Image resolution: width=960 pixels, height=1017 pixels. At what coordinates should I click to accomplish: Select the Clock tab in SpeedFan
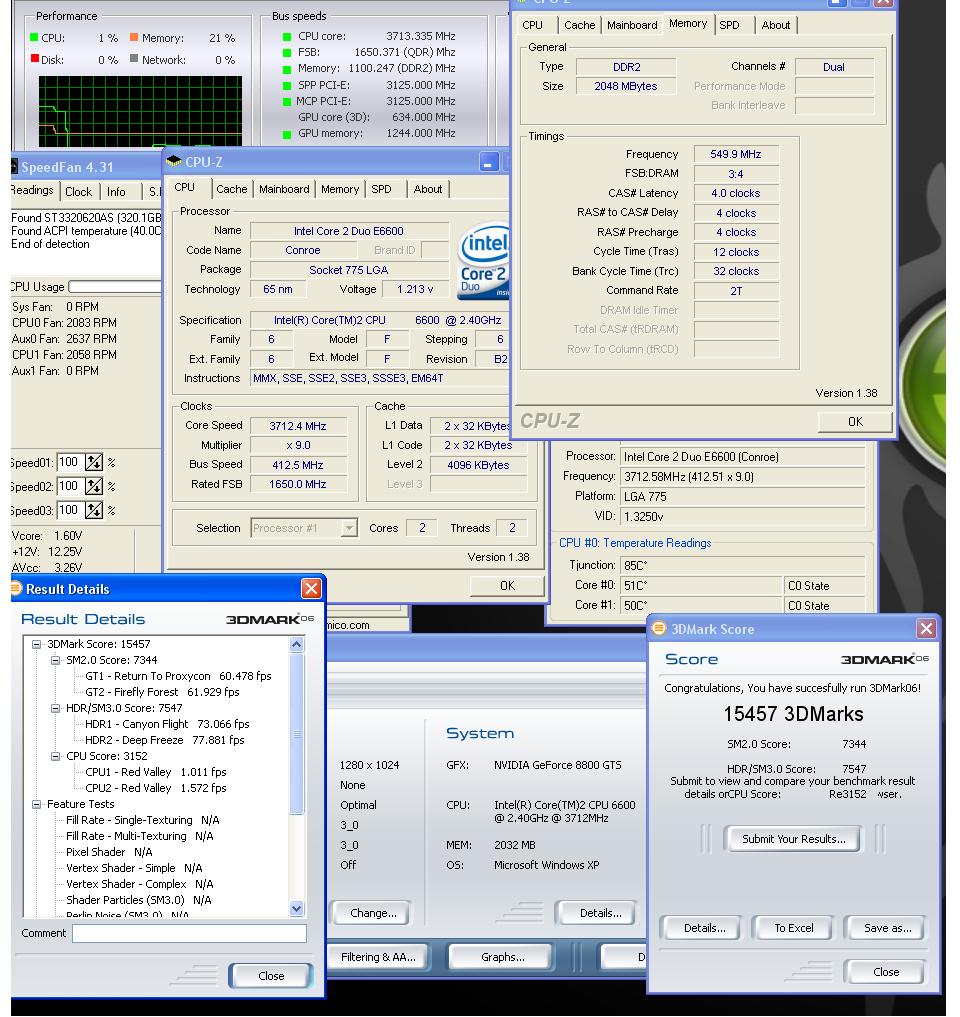coord(78,191)
